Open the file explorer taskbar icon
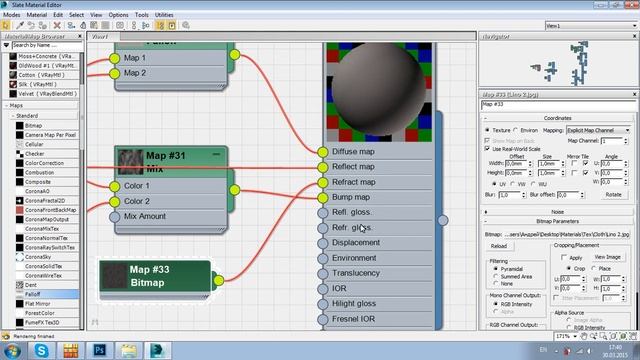 pyautogui.click(x=128, y=351)
